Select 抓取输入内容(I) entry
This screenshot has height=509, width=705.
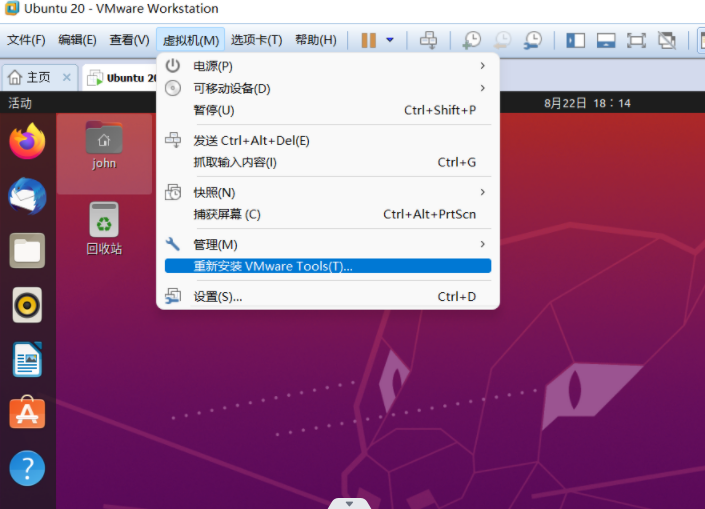coord(328,162)
